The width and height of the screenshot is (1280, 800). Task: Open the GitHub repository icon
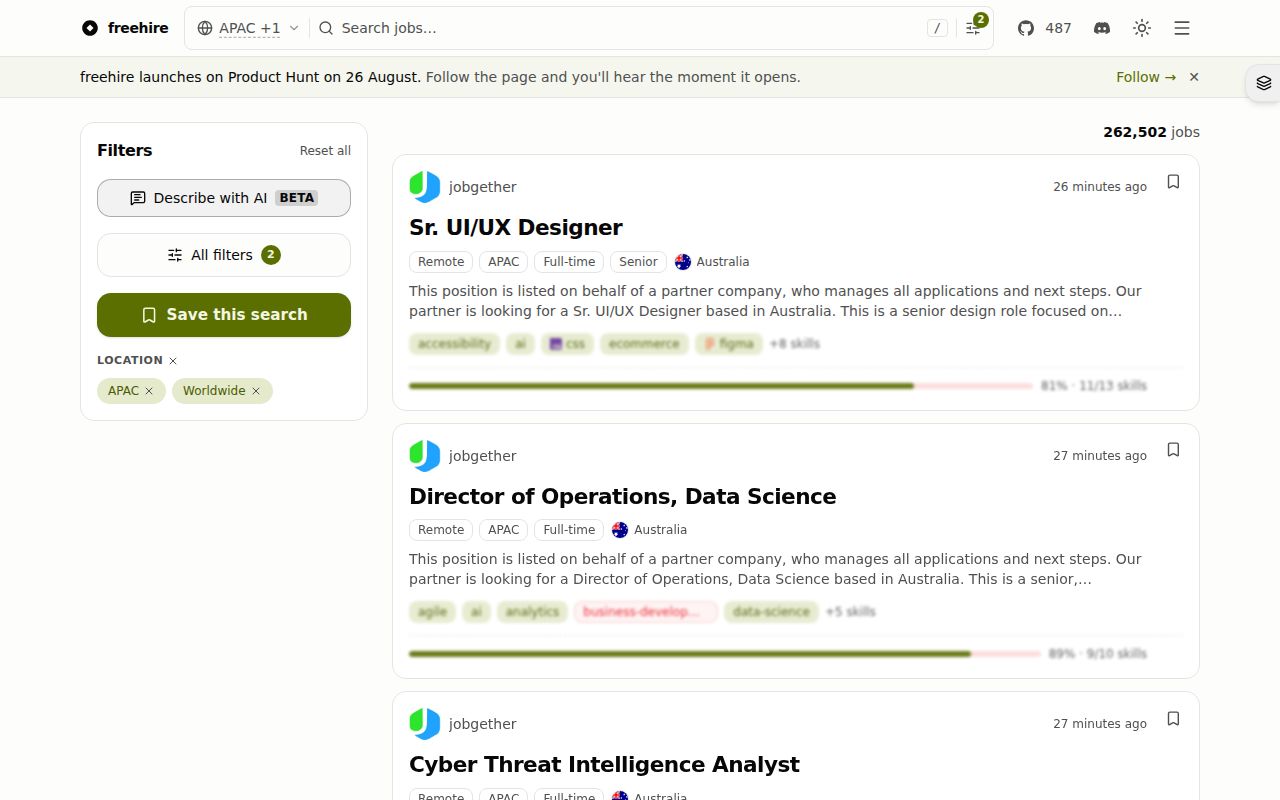[1026, 28]
